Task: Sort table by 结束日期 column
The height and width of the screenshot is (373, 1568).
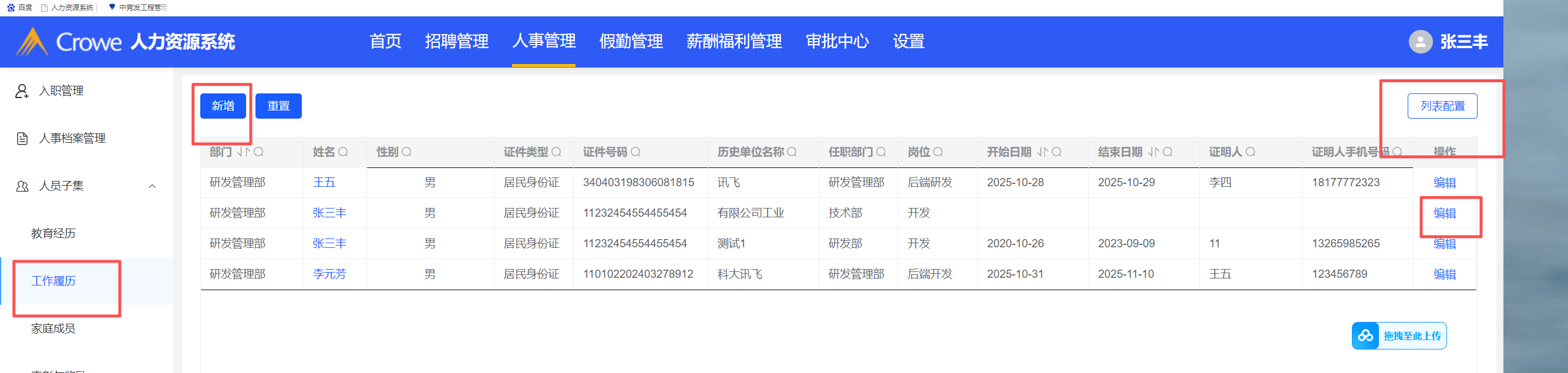Action: point(1153,152)
